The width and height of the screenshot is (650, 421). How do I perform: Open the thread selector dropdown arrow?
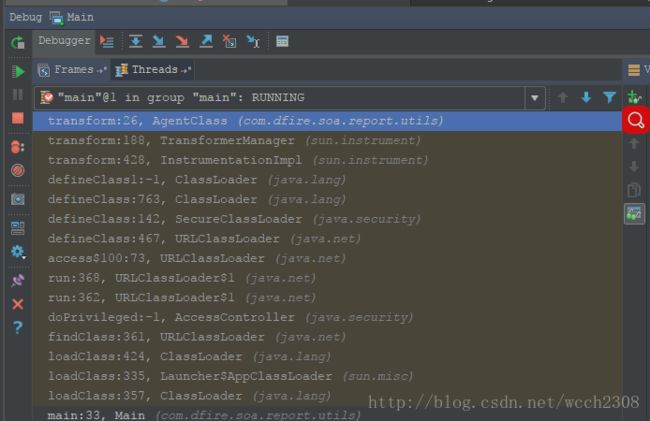[x=534, y=98]
